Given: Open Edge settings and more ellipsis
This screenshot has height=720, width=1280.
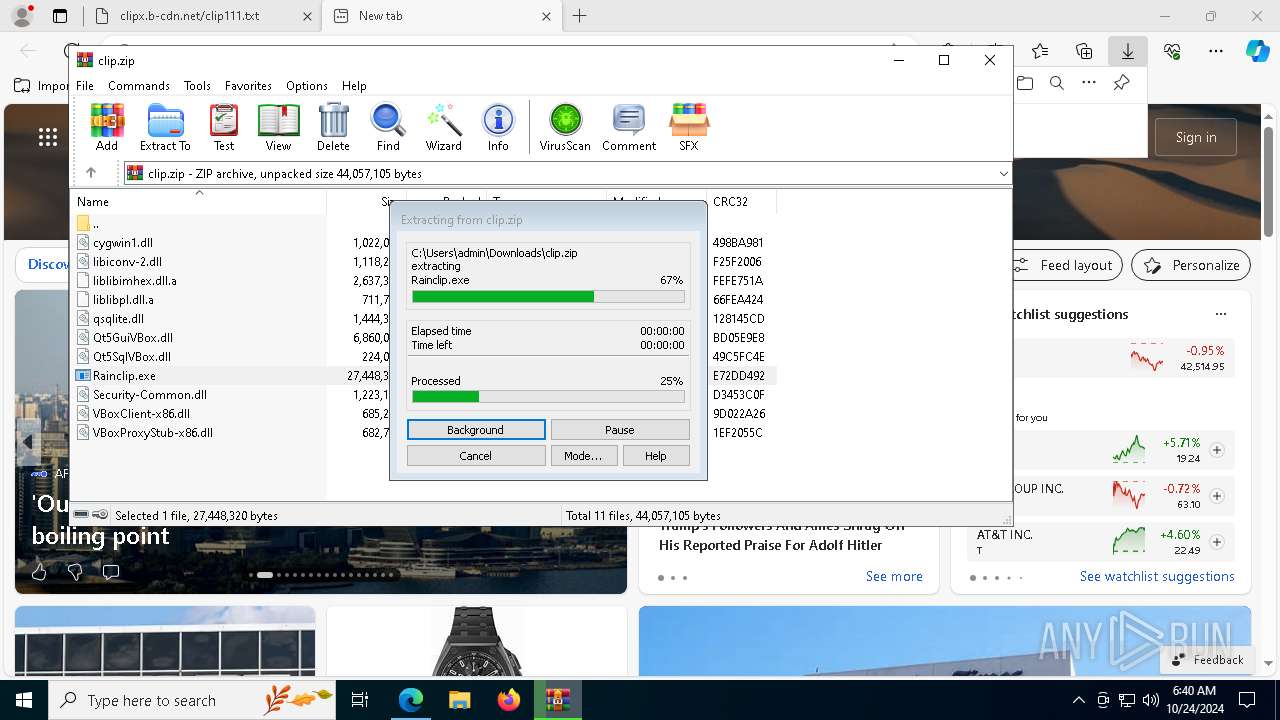Looking at the screenshot, I should point(1216,51).
